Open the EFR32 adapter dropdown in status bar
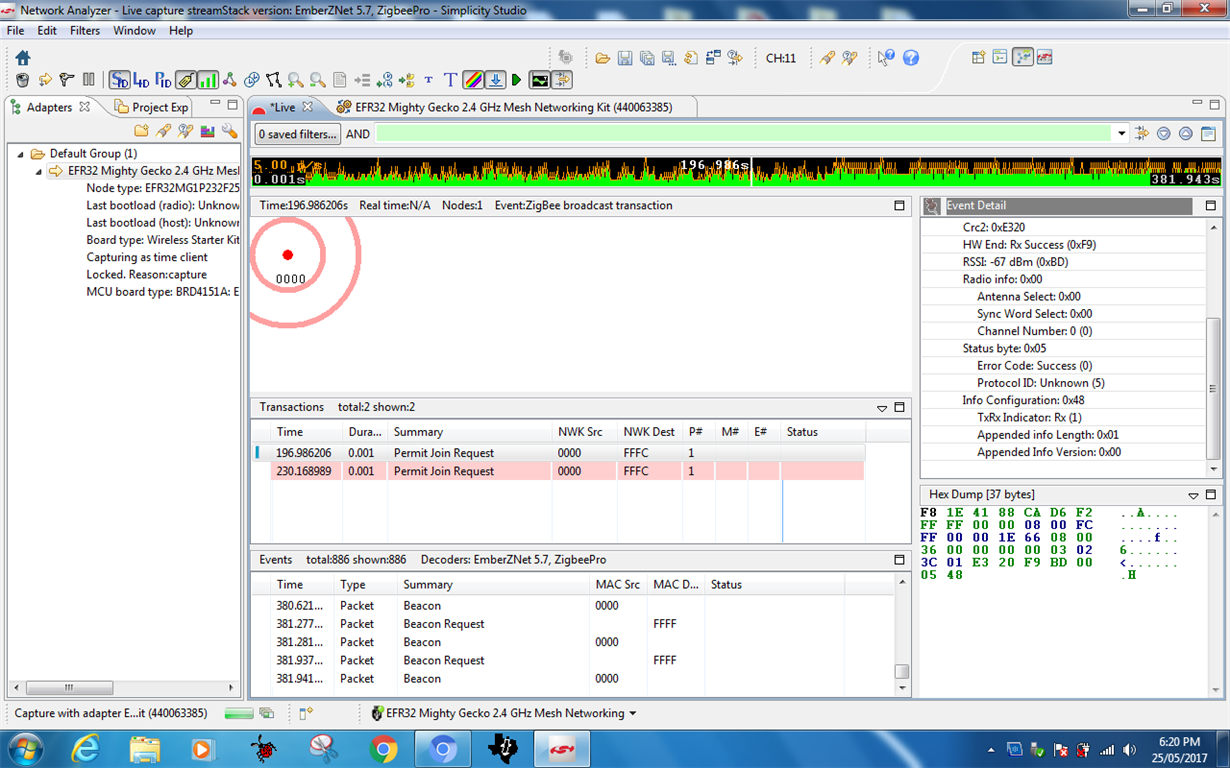 633,714
